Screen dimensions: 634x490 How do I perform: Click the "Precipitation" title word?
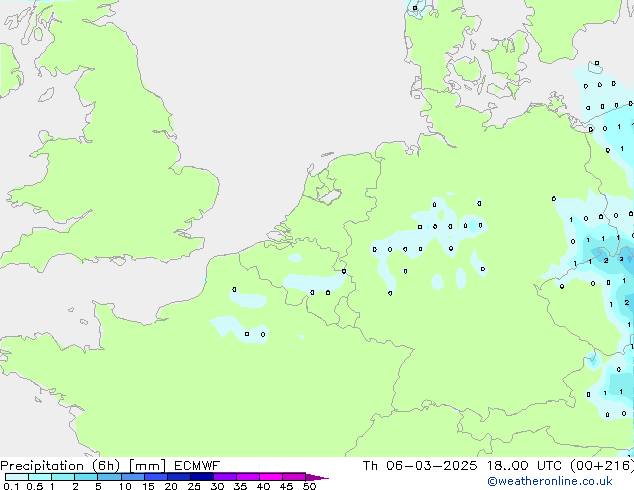(42, 466)
